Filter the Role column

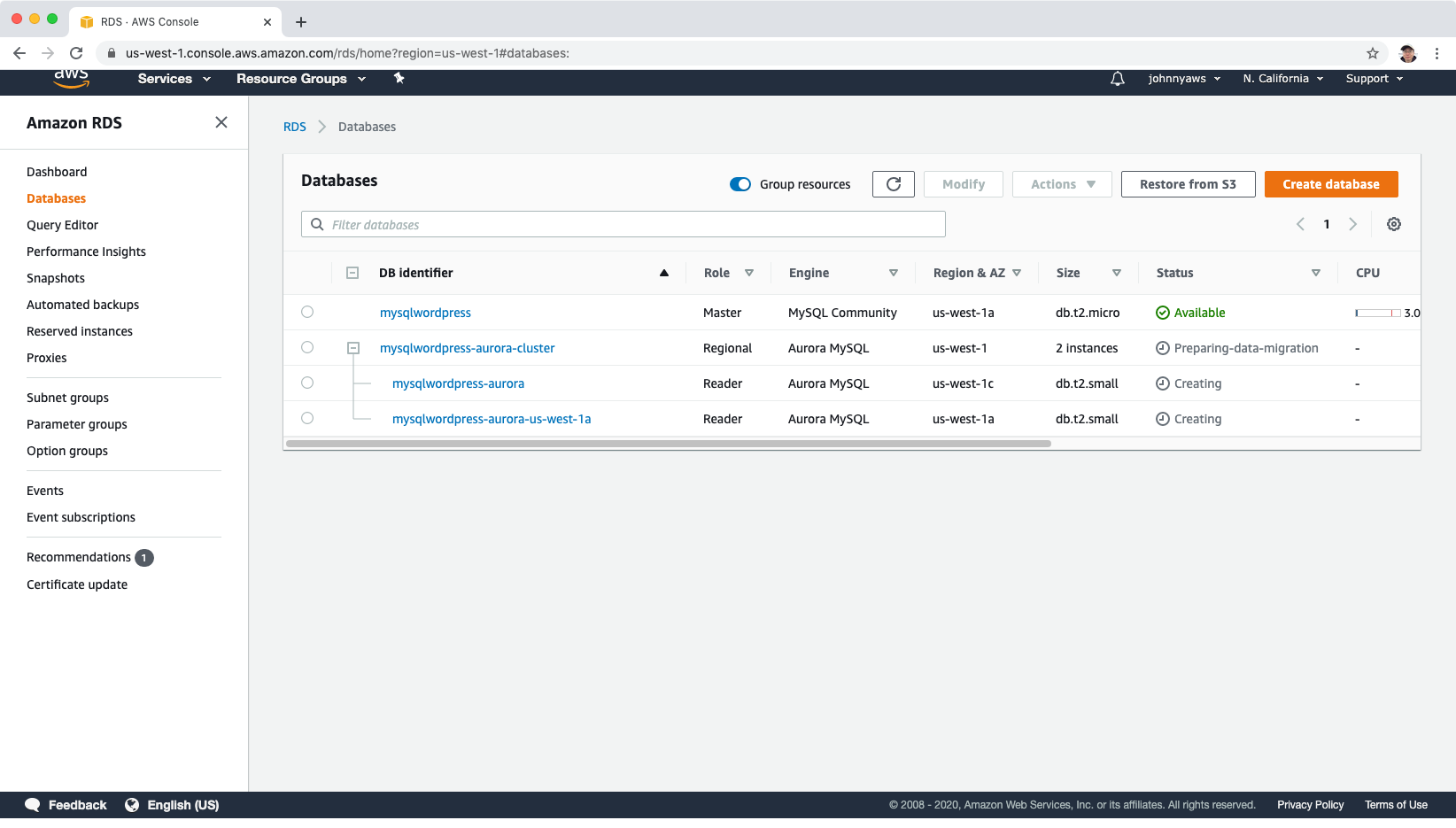749,273
